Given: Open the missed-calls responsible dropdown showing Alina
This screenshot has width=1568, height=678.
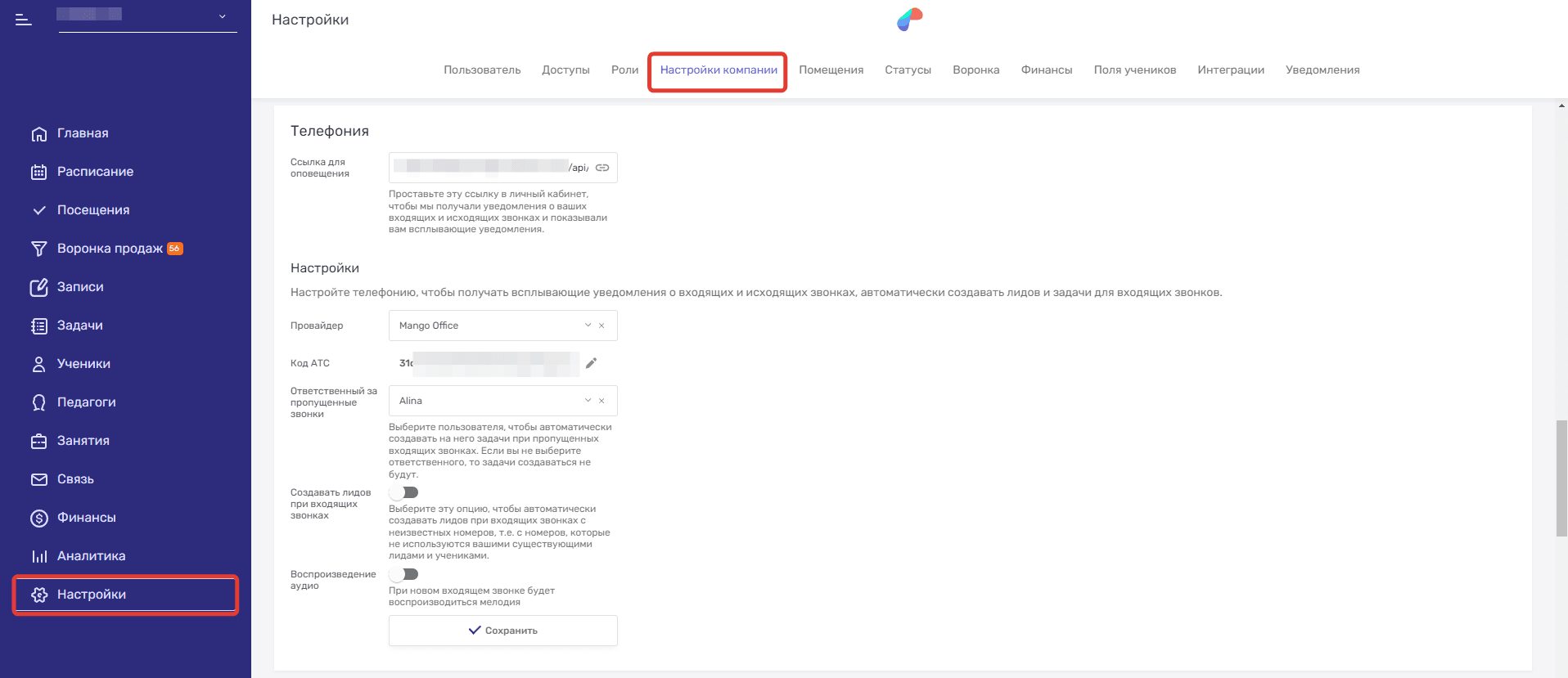Looking at the screenshot, I should pos(587,401).
